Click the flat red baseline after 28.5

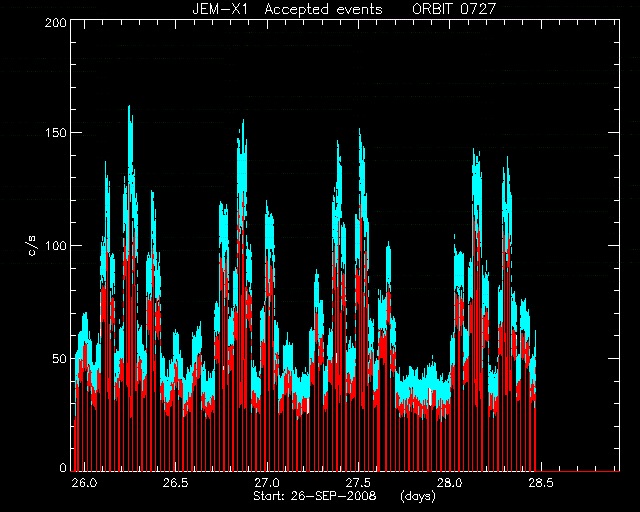point(578,471)
